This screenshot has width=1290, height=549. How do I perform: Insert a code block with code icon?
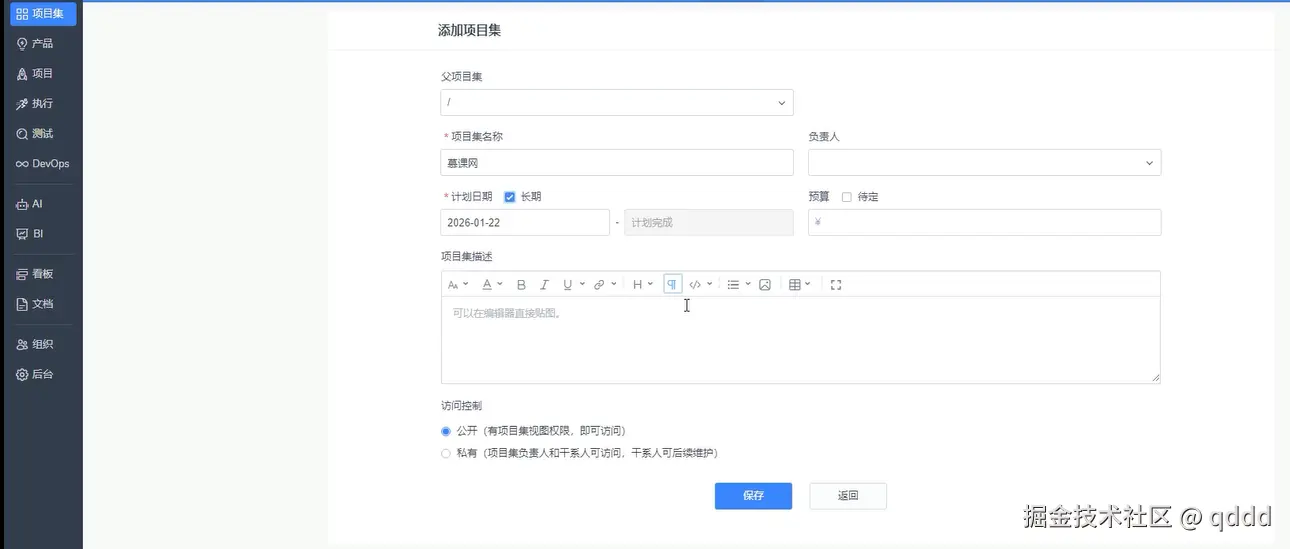[x=696, y=285]
